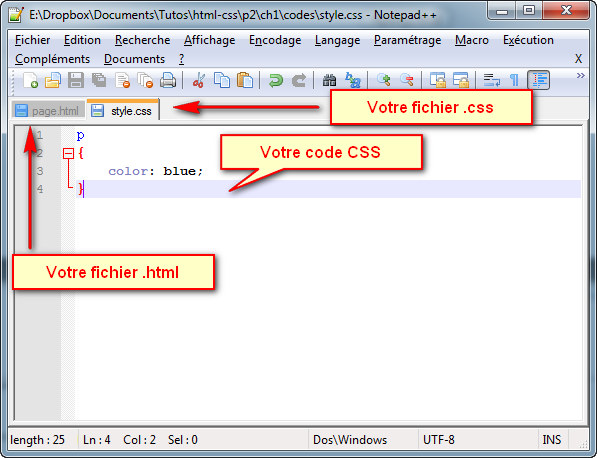Maximize the Notepad++ window
Screen dimensions: 597x458
click(529, 11)
